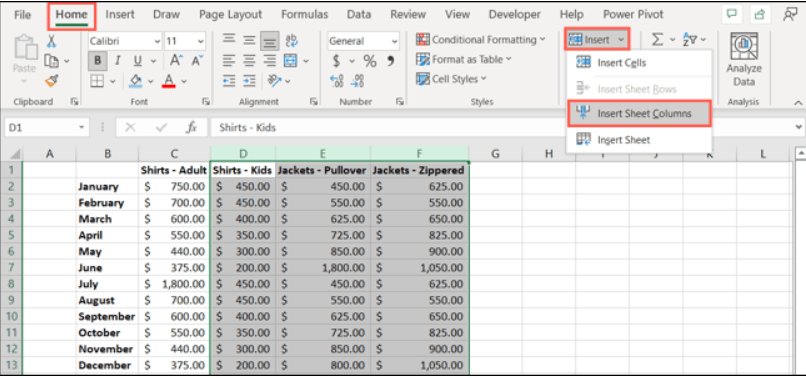Open the Power Pivot tab

(x=633, y=15)
